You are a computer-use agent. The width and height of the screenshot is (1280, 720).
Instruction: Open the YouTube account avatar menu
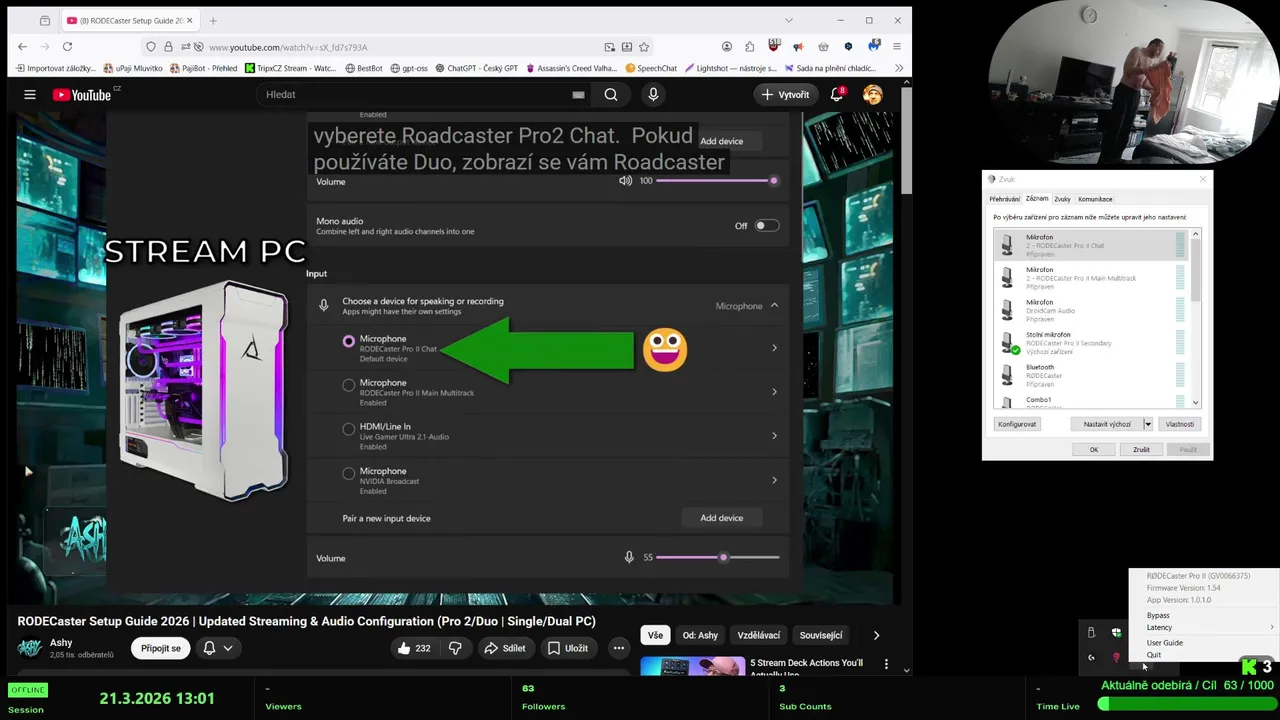[x=873, y=94]
